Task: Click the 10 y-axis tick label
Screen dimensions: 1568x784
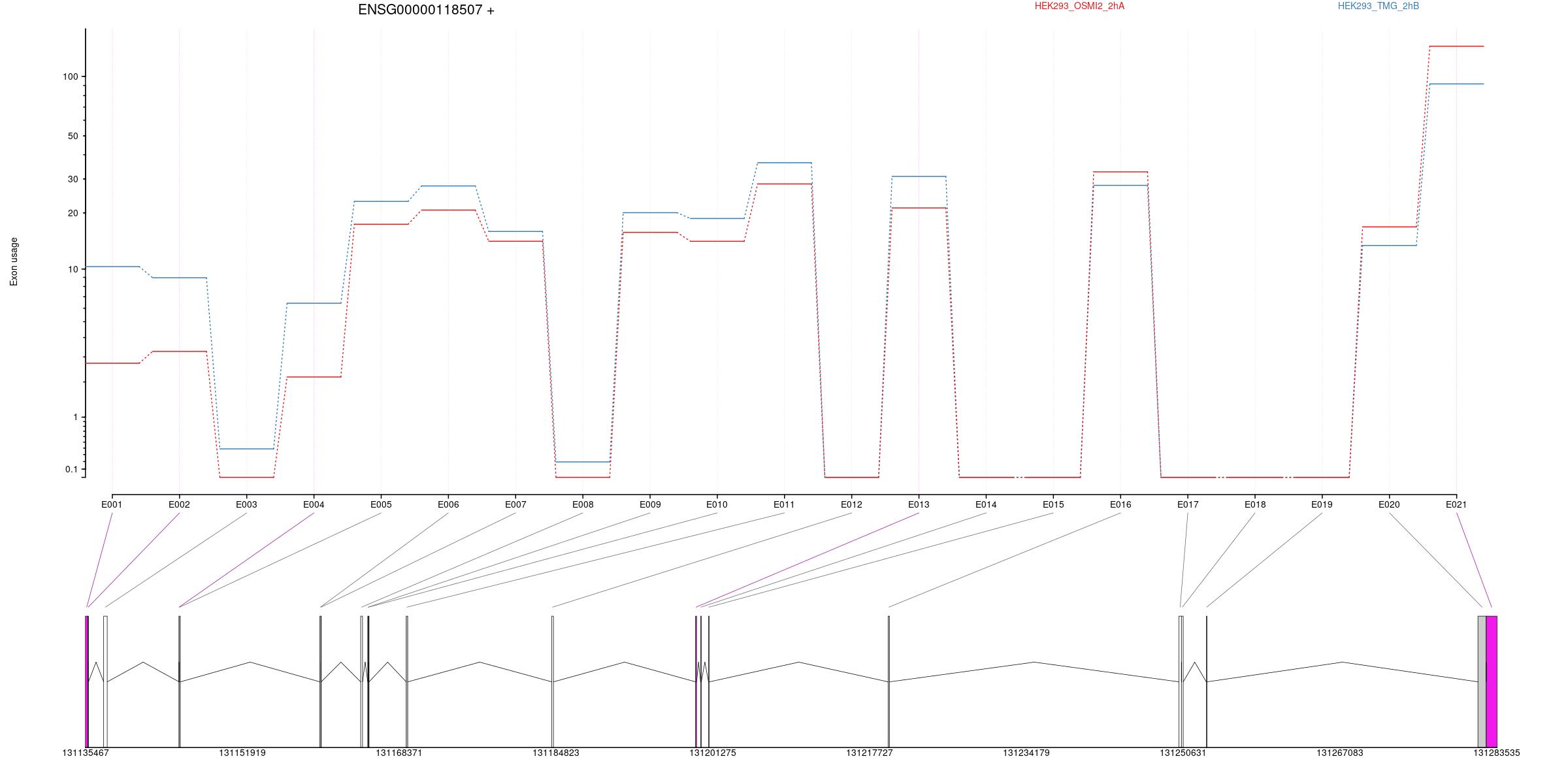Action: pyautogui.click(x=73, y=269)
